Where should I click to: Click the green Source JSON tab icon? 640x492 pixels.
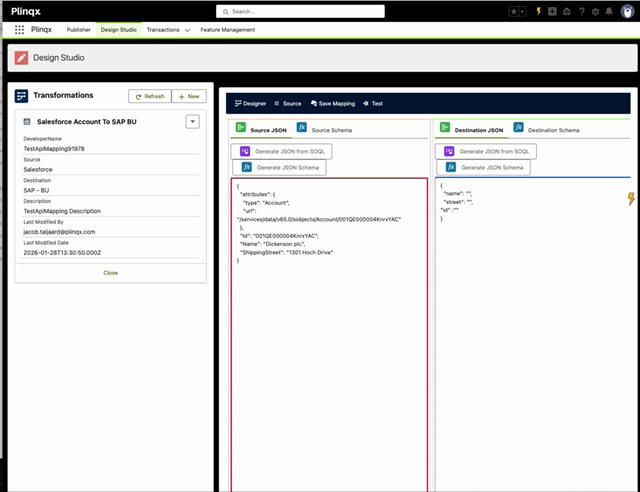(241, 127)
